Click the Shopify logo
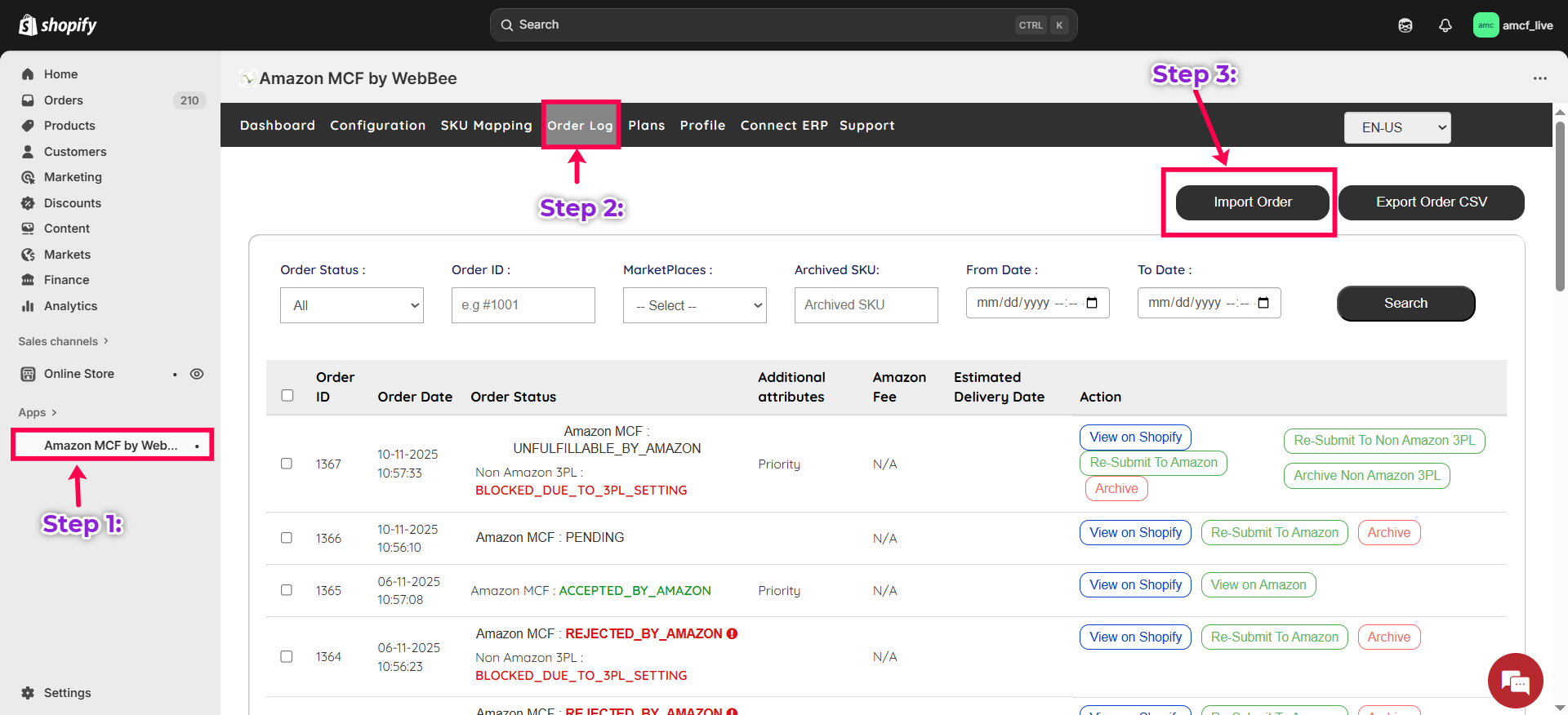Viewport: 1568px width, 715px height. coord(57,25)
